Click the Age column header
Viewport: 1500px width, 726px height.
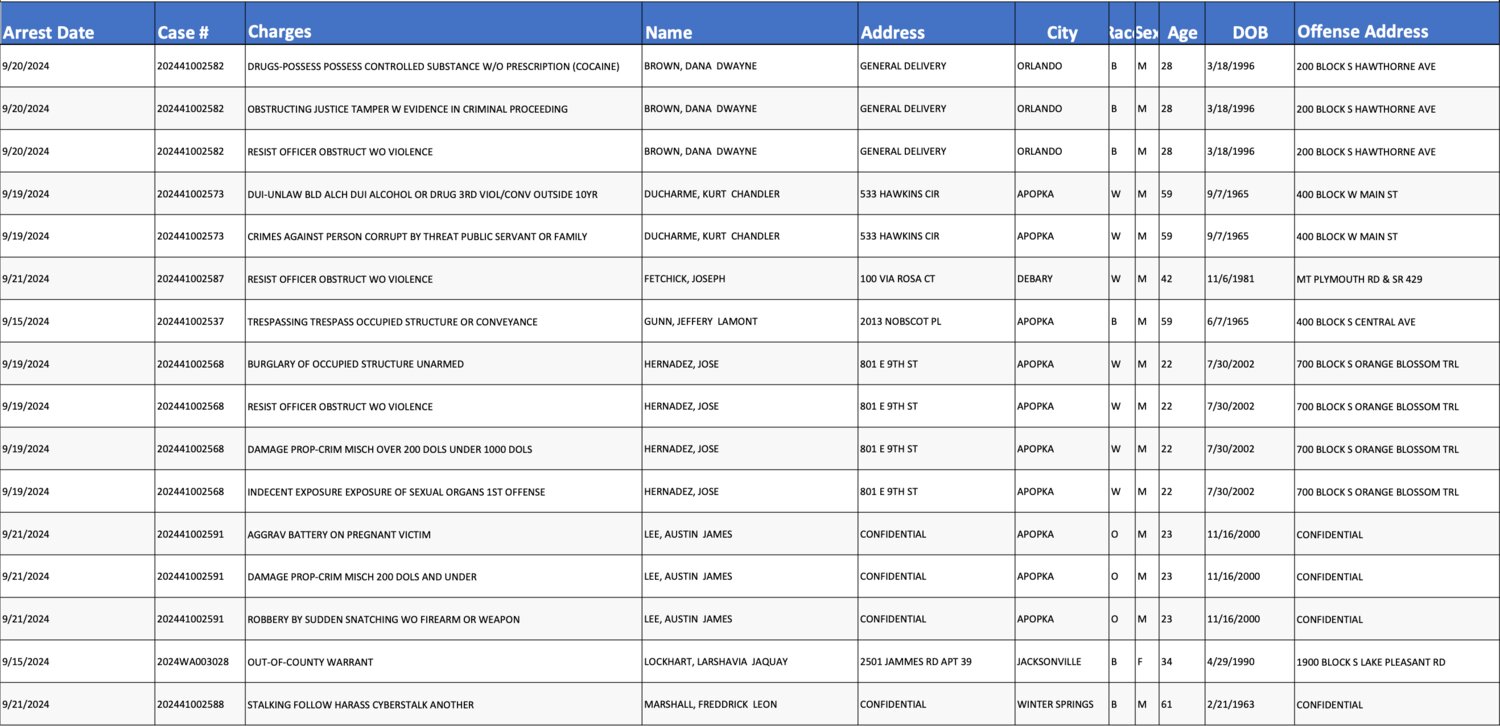1182,23
